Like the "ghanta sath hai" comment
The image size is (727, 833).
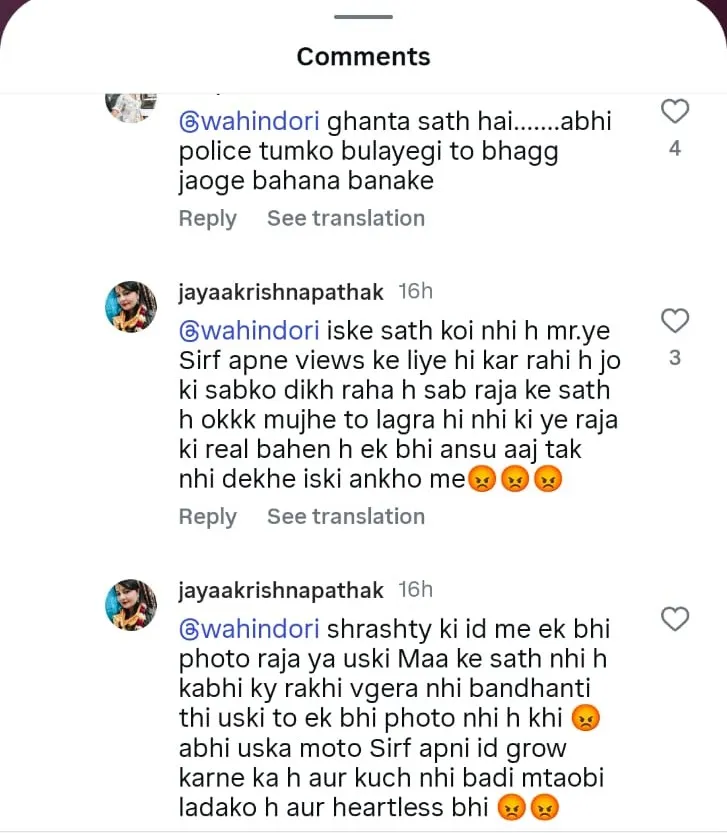(675, 112)
